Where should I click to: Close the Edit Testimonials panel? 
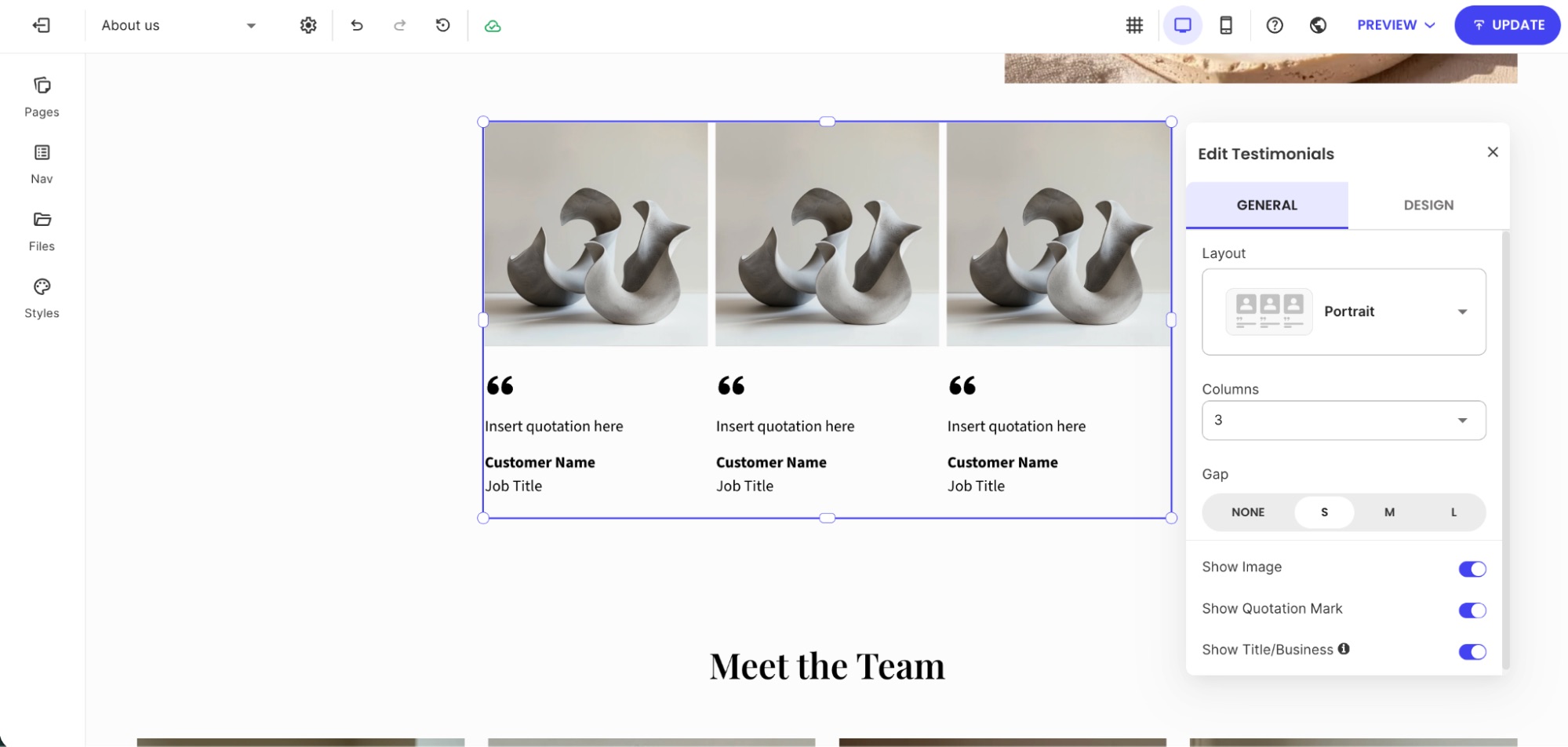(x=1493, y=152)
